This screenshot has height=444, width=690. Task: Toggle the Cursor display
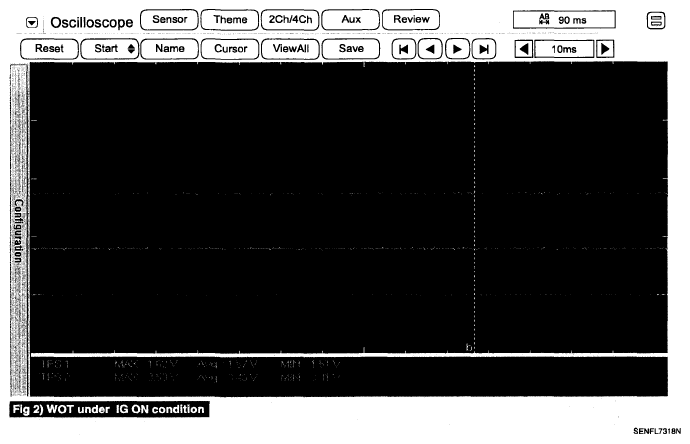point(230,48)
